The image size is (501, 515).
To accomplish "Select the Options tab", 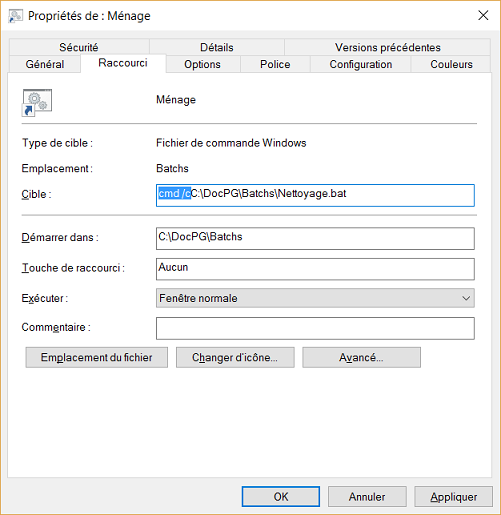I will (x=203, y=64).
